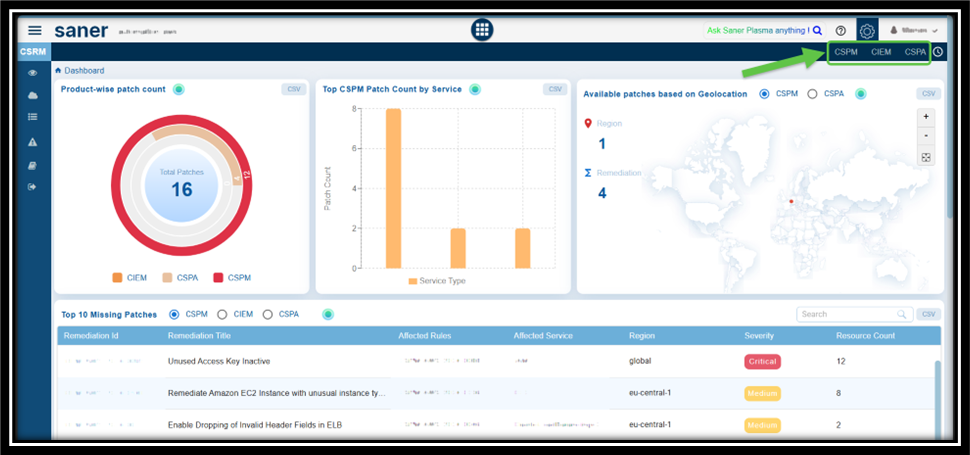Click the search magnifier in Ask Saner

click(817, 30)
